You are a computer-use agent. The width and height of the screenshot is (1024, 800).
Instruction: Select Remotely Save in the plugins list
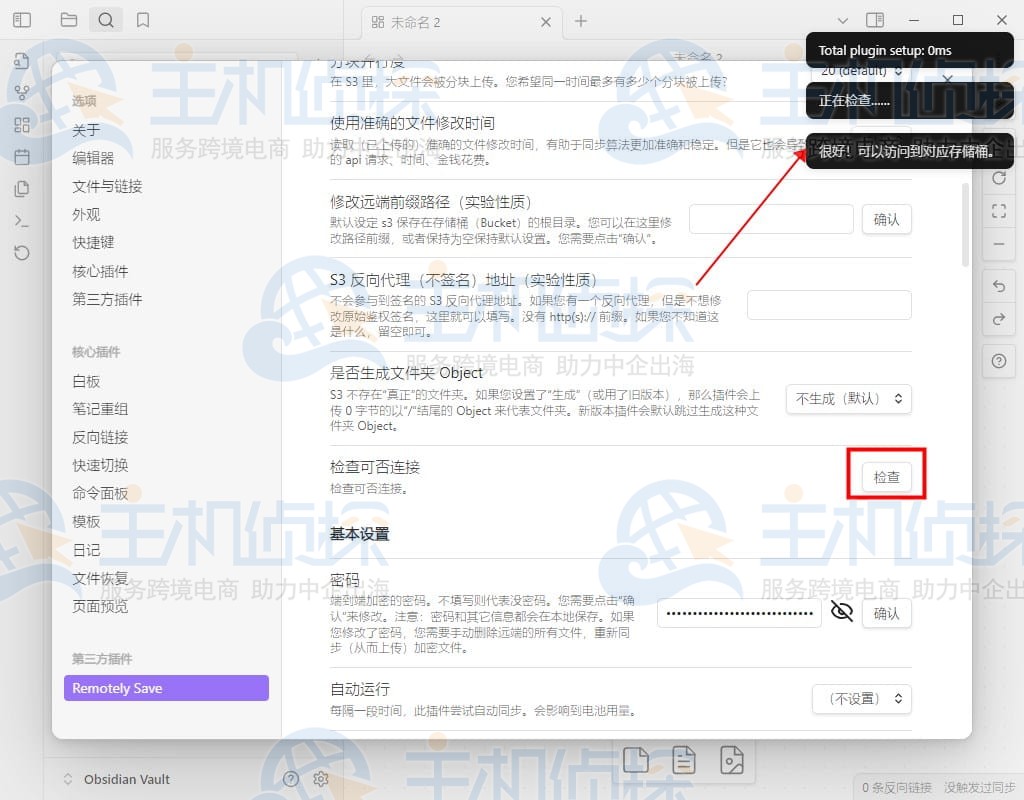pos(166,688)
